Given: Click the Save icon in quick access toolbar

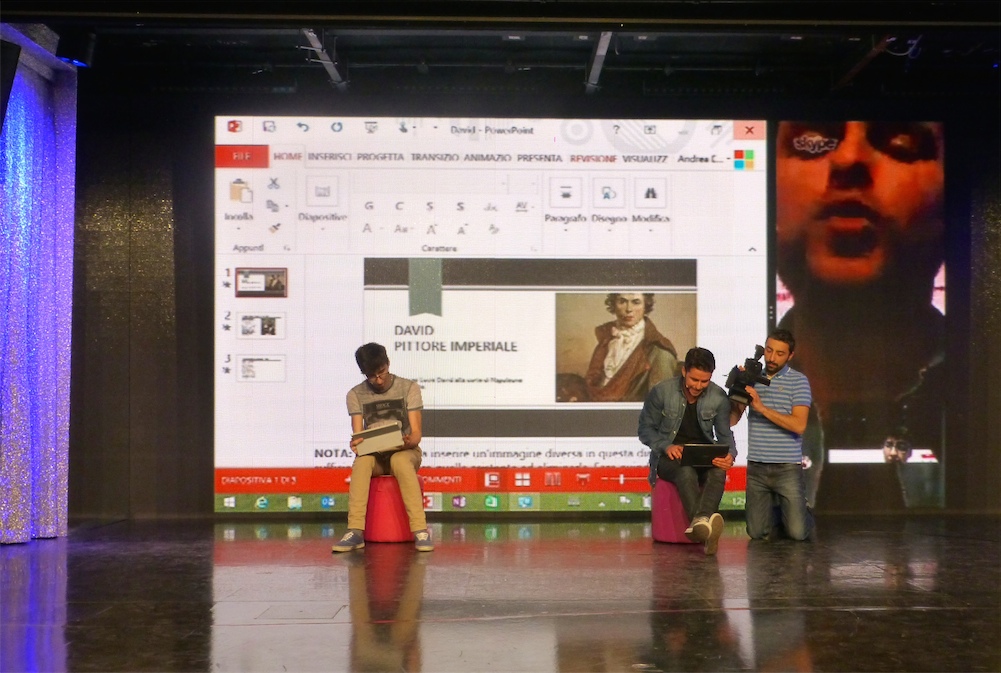Looking at the screenshot, I should [x=269, y=126].
